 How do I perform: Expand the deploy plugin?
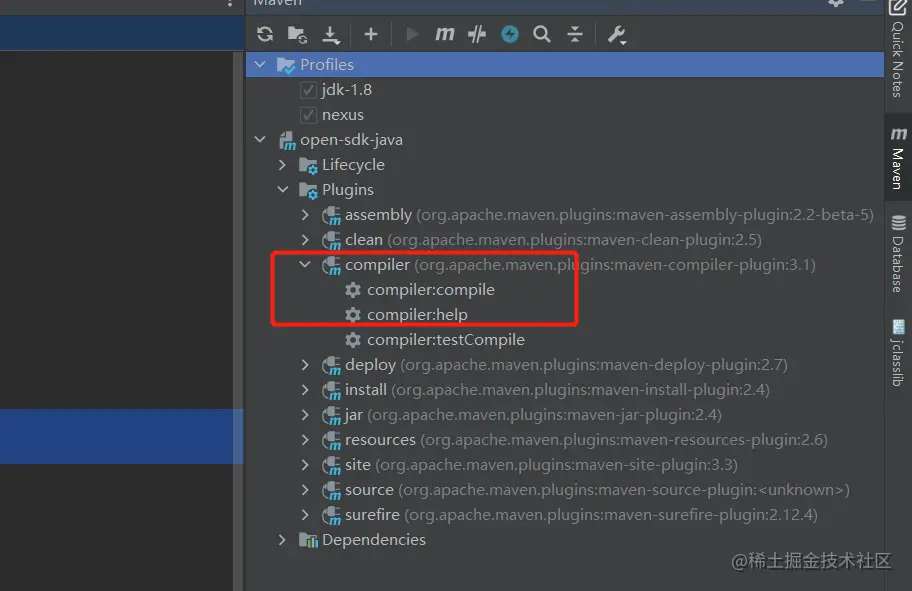(305, 365)
